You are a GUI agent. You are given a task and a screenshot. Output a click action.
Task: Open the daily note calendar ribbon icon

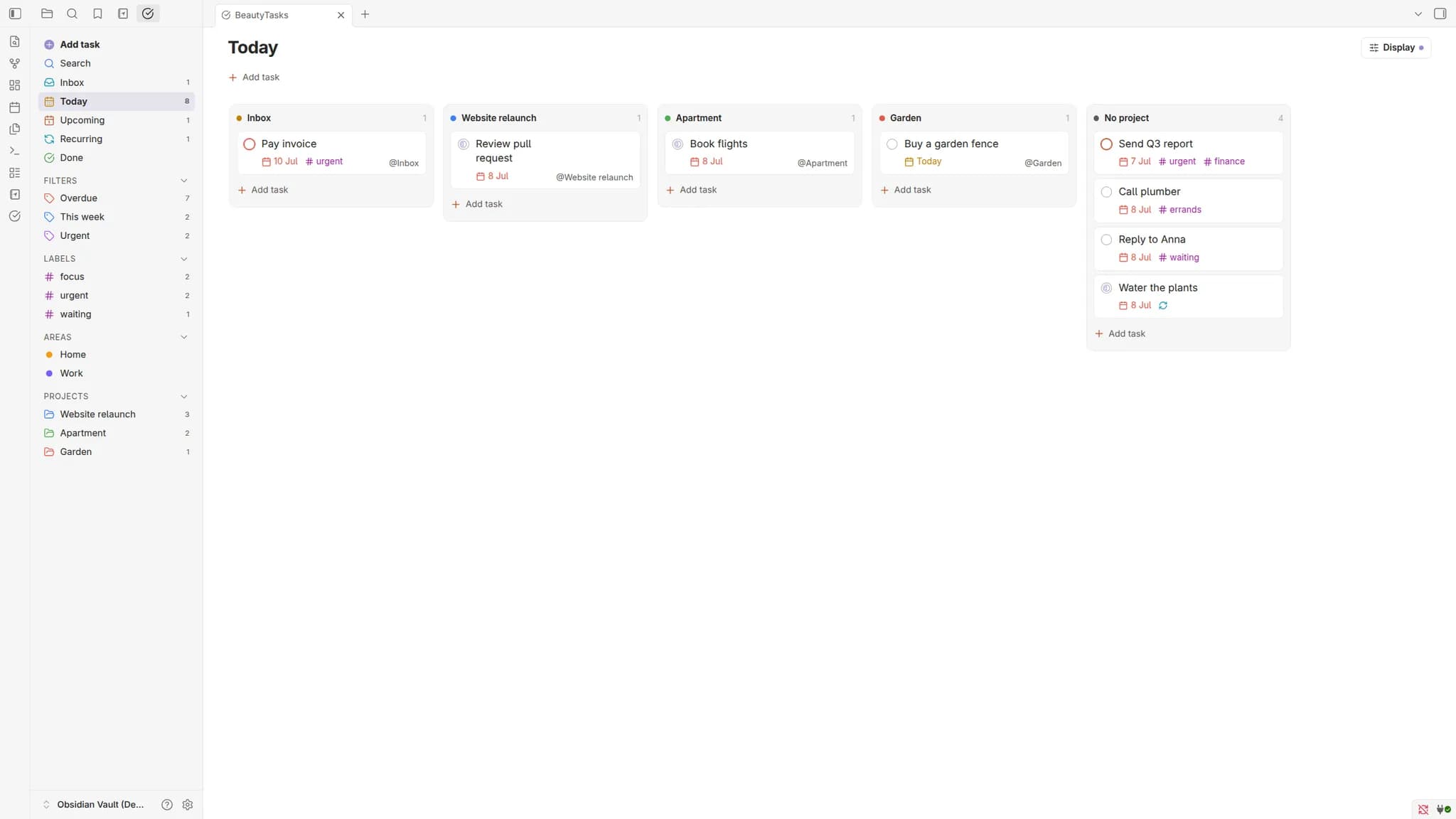pos(14,107)
